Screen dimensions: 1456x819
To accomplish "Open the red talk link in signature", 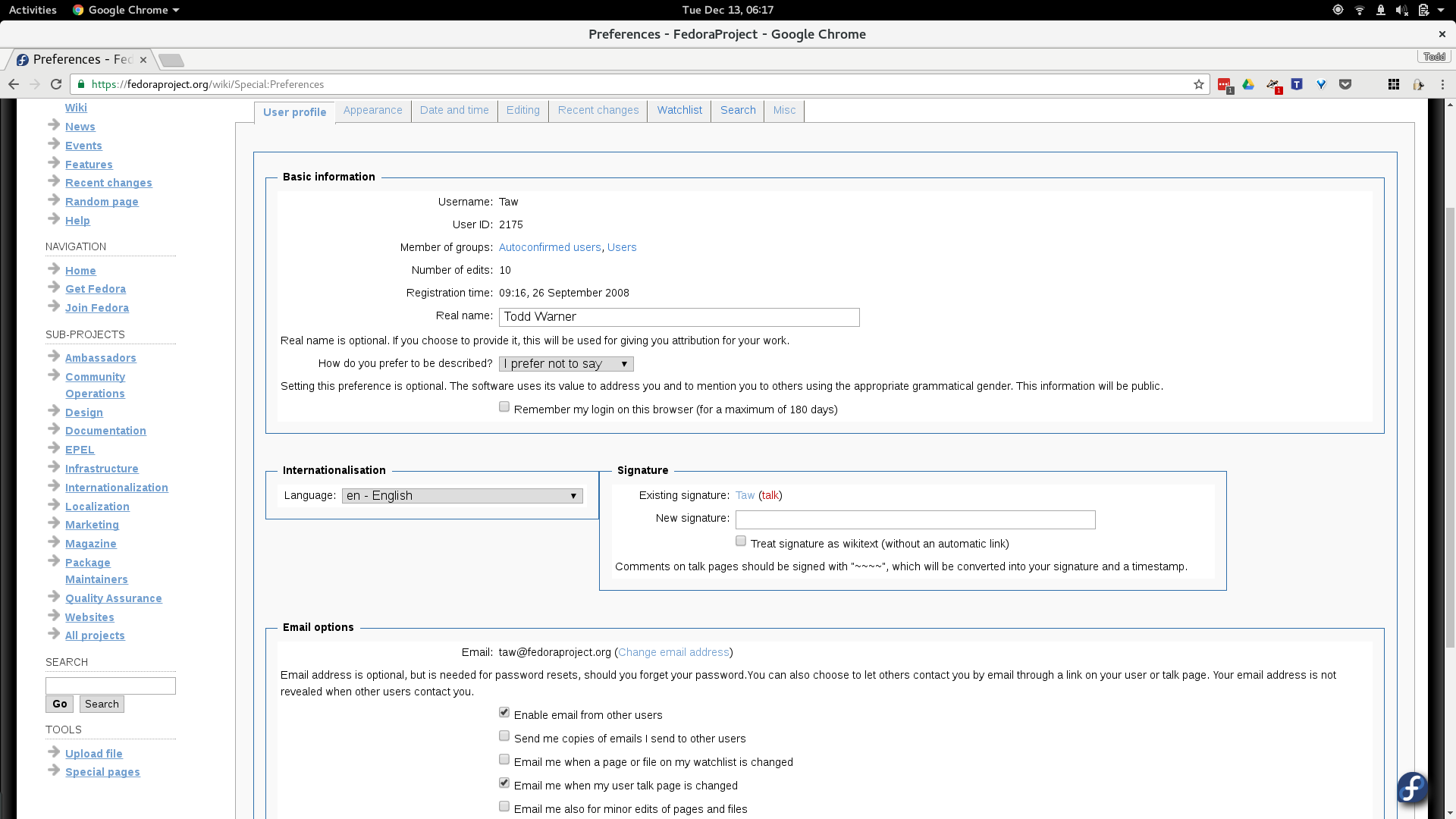I will pyautogui.click(x=770, y=496).
